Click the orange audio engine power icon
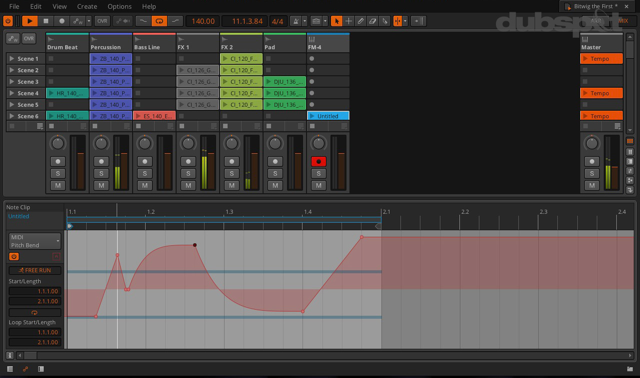Viewport: 640px width, 378px height. [8, 21]
